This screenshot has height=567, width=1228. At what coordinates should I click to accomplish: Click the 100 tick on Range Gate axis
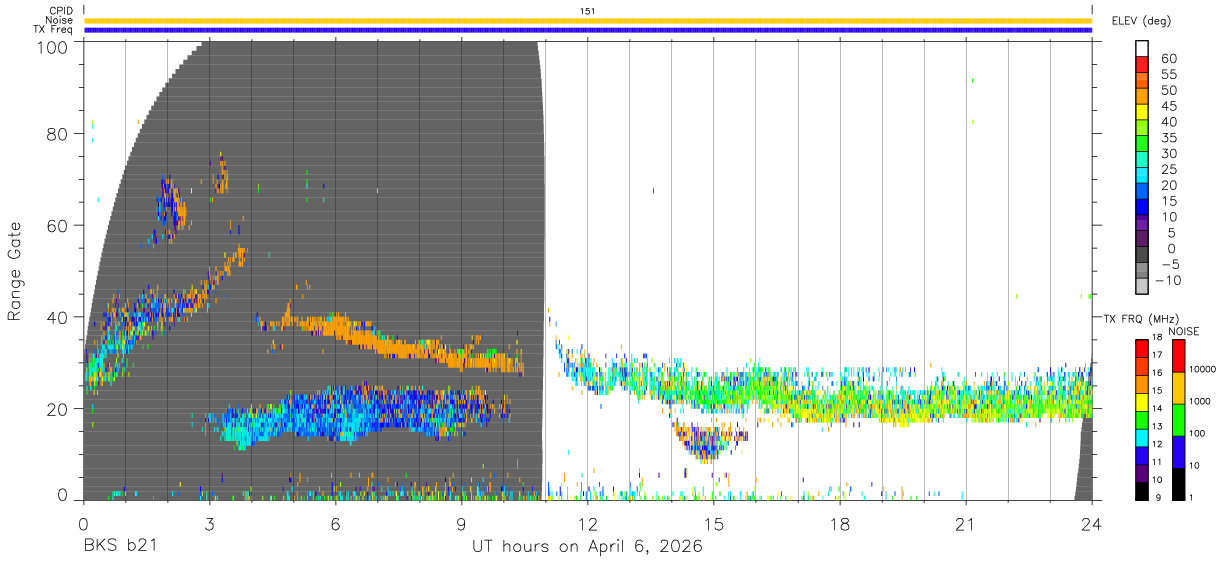point(52,46)
